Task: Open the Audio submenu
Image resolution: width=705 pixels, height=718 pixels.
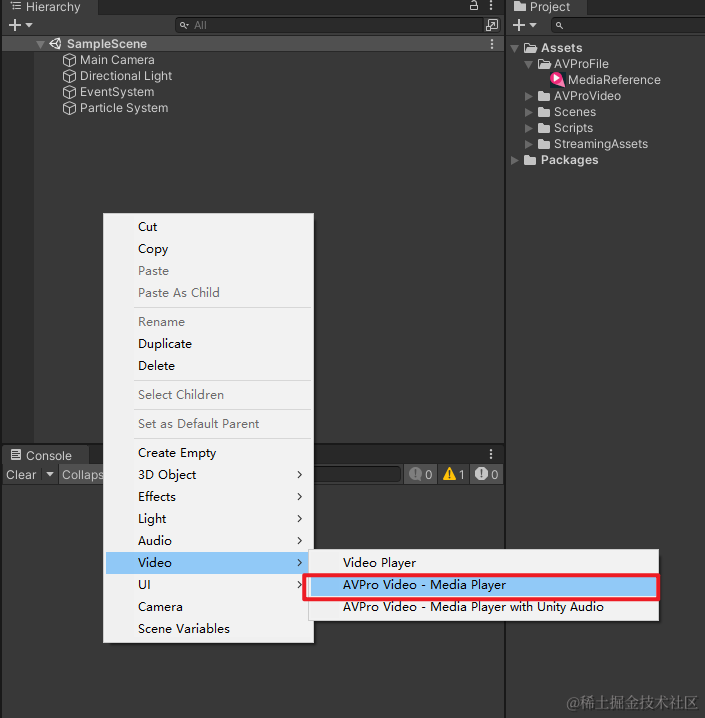Action: pyautogui.click(x=210, y=541)
